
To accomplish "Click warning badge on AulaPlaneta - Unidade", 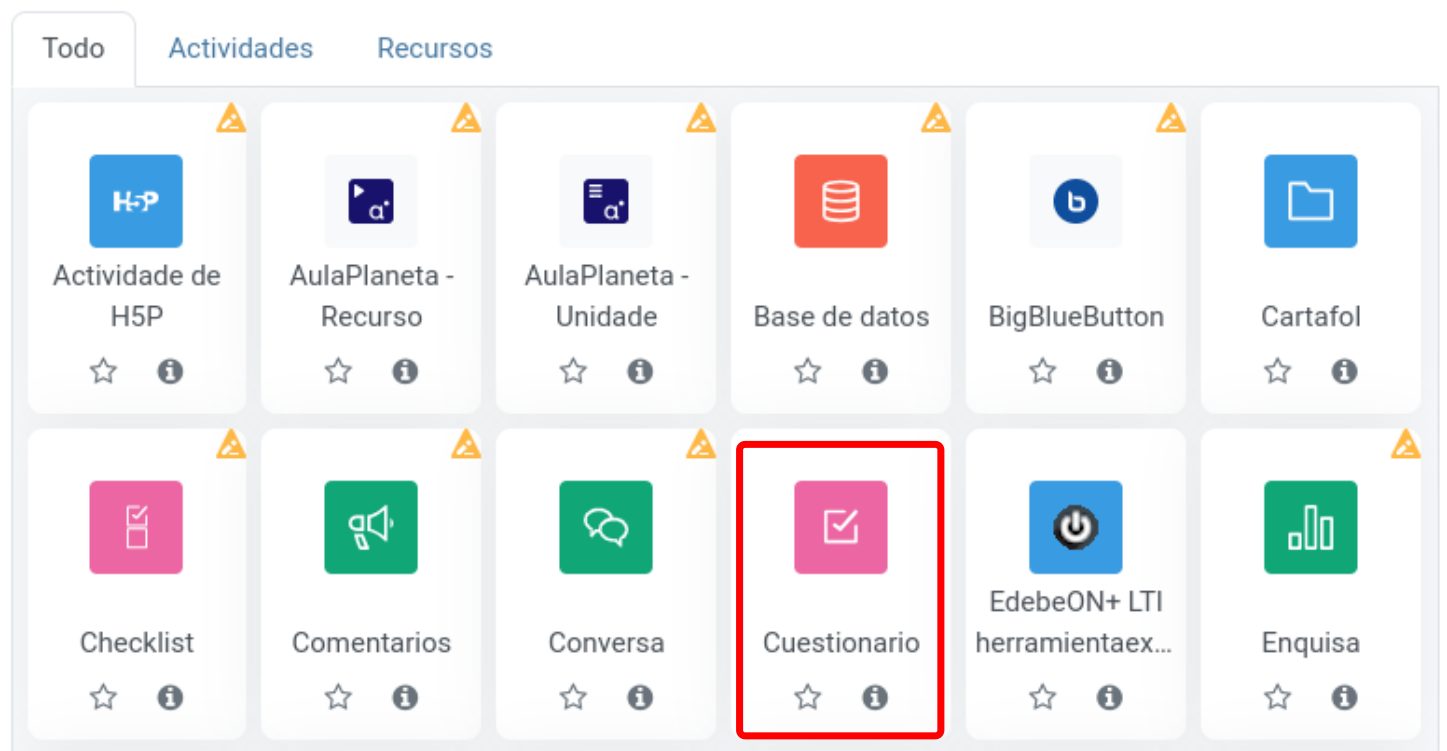I will tap(701, 119).
